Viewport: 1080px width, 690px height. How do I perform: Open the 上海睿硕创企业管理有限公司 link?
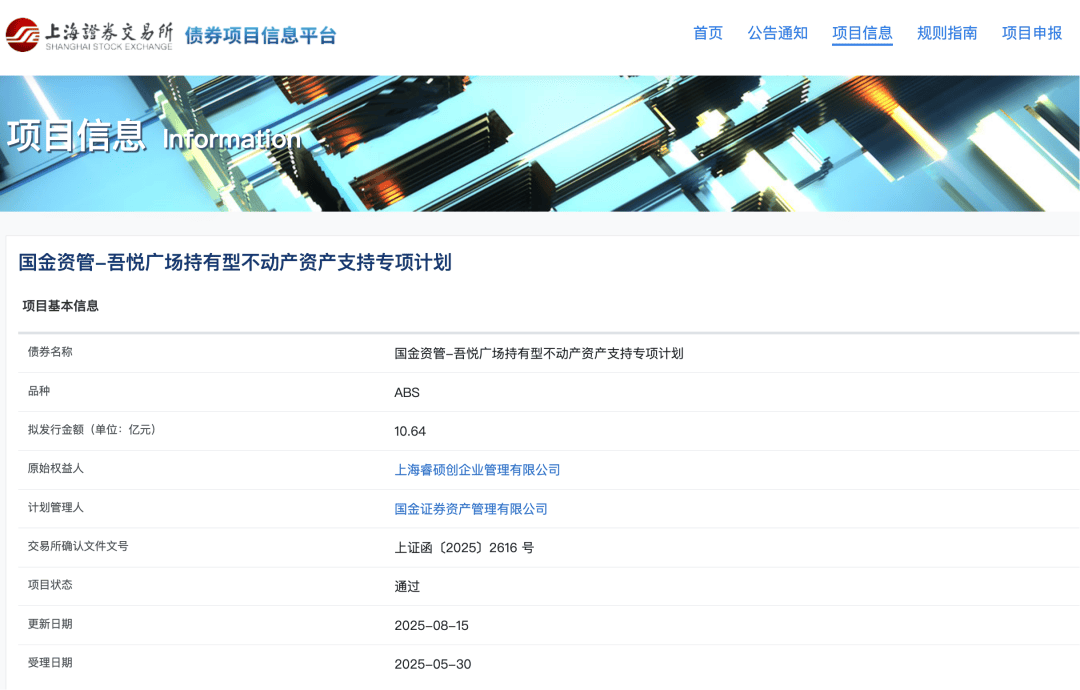pyautogui.click(x=477, y=470)
